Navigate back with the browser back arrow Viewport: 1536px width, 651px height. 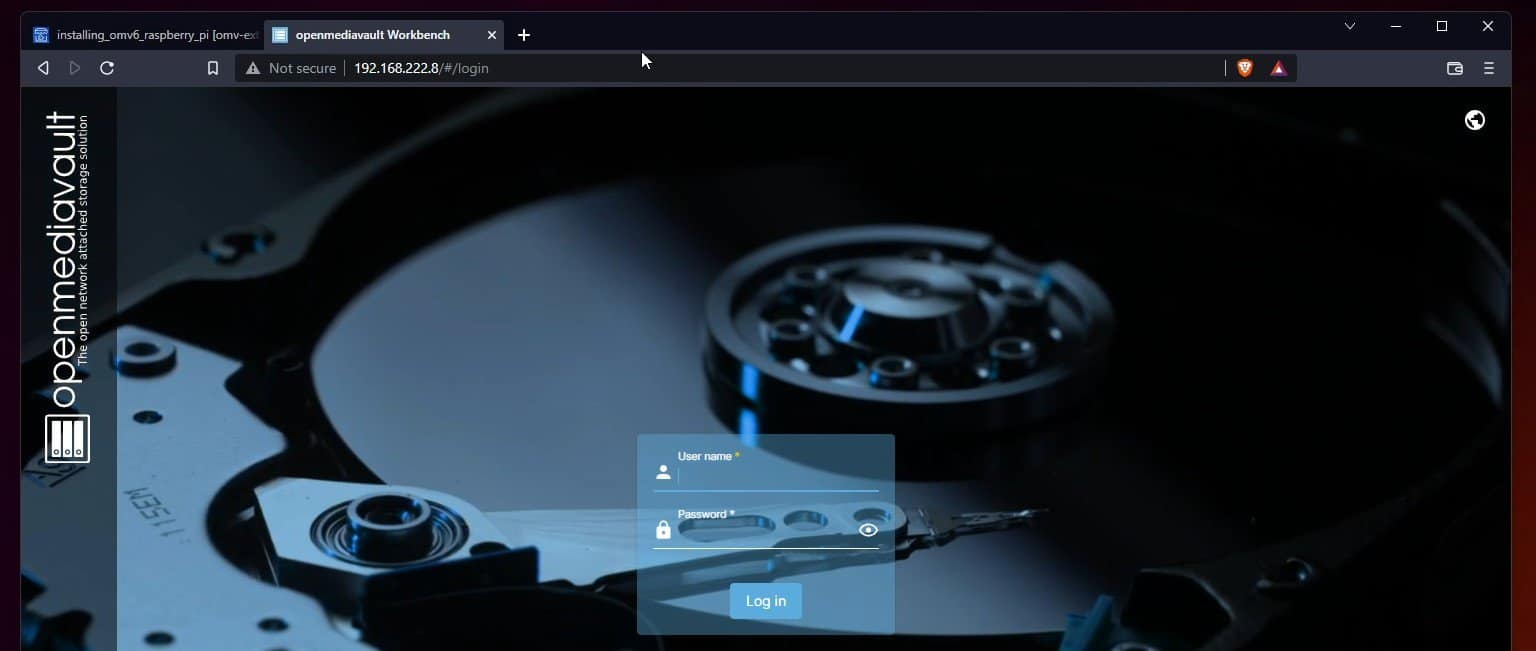click(x=42, y=68)
